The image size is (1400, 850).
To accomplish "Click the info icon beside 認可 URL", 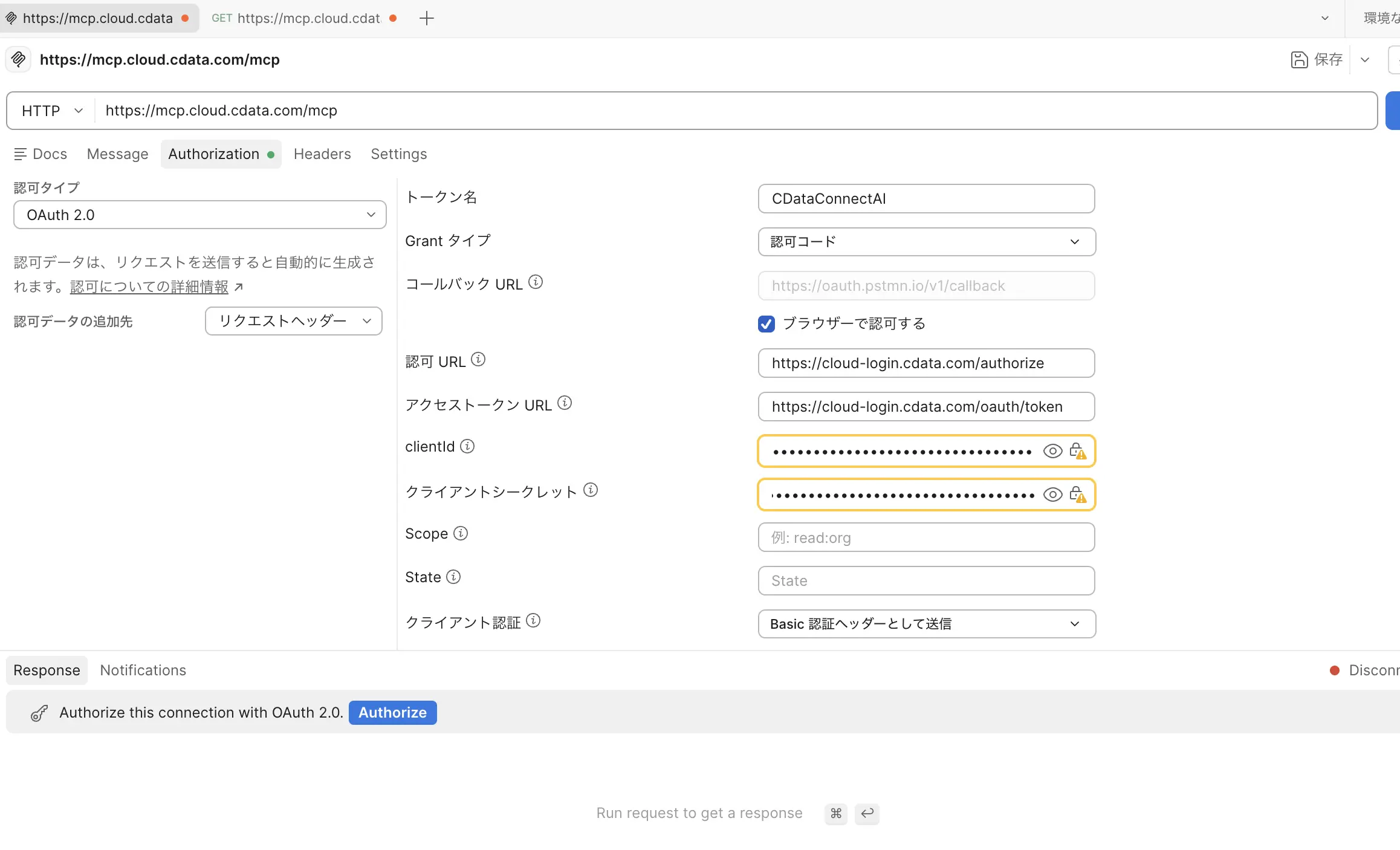I will point(478,358).
